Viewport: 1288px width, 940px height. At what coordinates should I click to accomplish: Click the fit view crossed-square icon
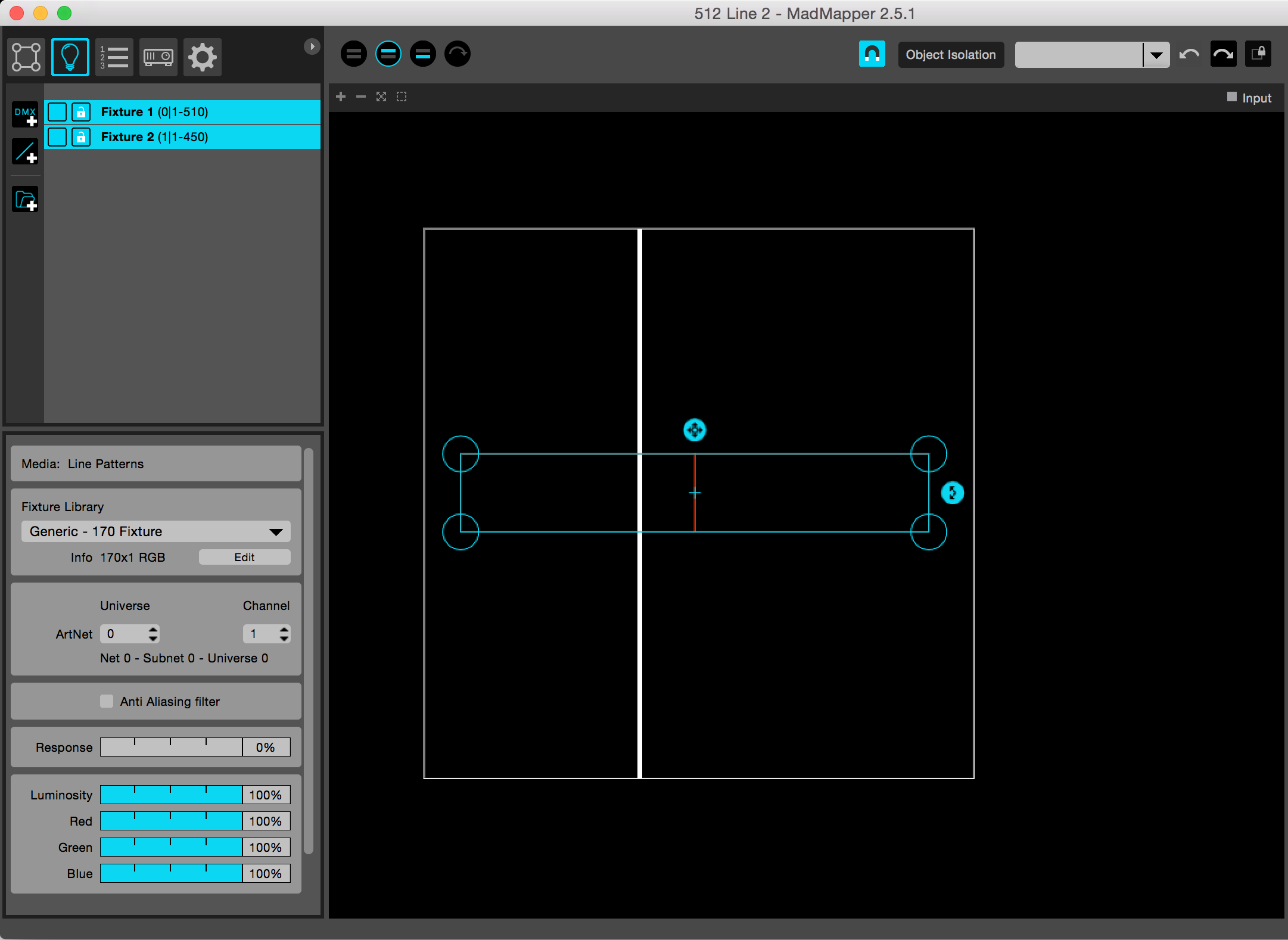[381, 97]
